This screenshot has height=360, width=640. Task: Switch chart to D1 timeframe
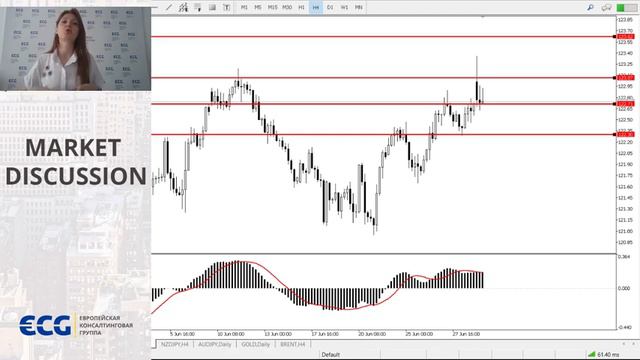click(x=330, y=7)
